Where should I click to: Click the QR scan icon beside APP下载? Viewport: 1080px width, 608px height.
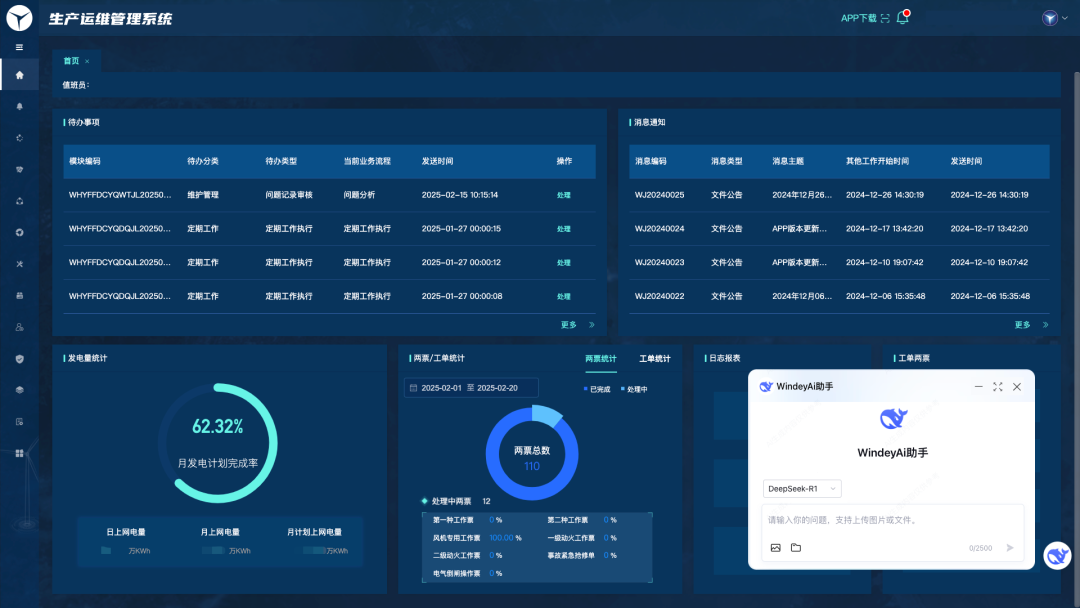click(x=885, y=19)
